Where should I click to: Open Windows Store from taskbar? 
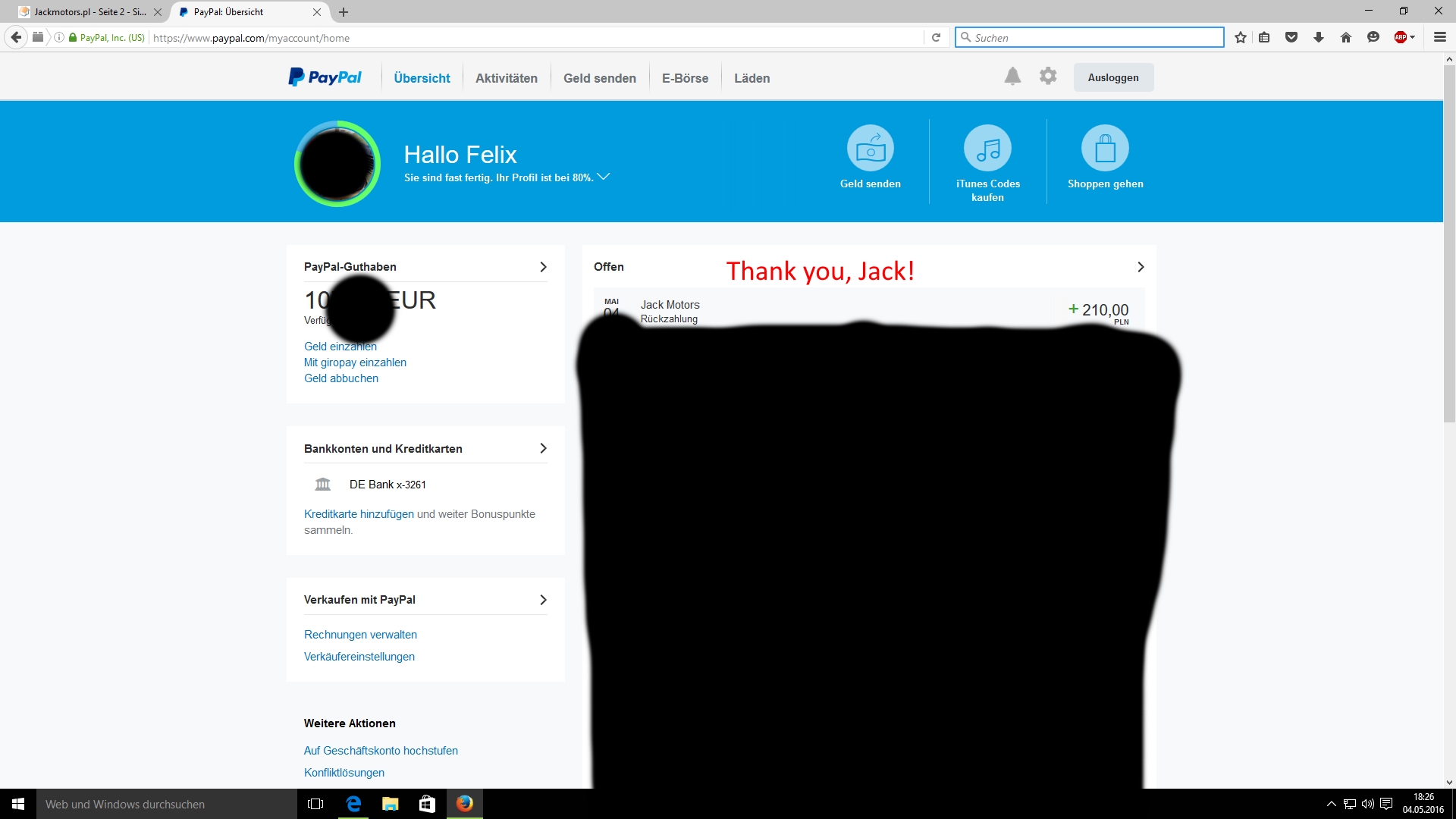(428, 804)
